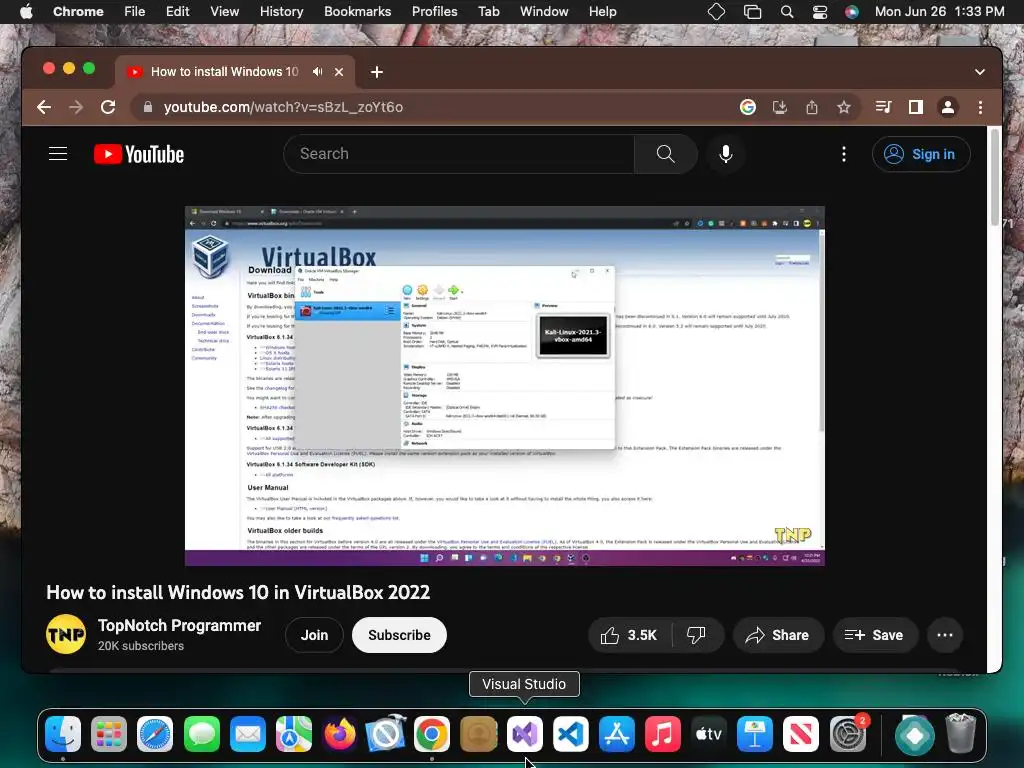The height and width of the screenshot is (768, 1024).
Task: Open Trash in the dock
Action: pos(960,734)
